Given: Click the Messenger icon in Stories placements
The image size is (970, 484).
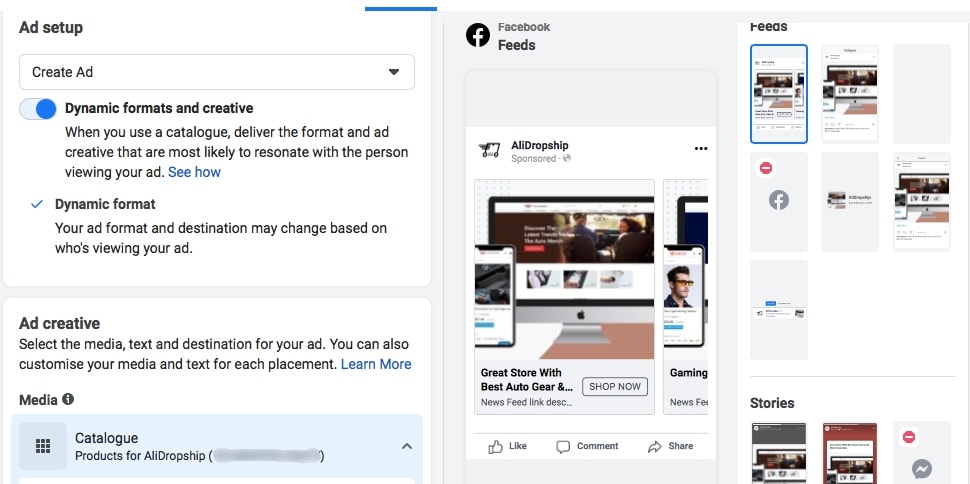Looking at the screenshot, I should pyautogui.click(x=923, y=468).
